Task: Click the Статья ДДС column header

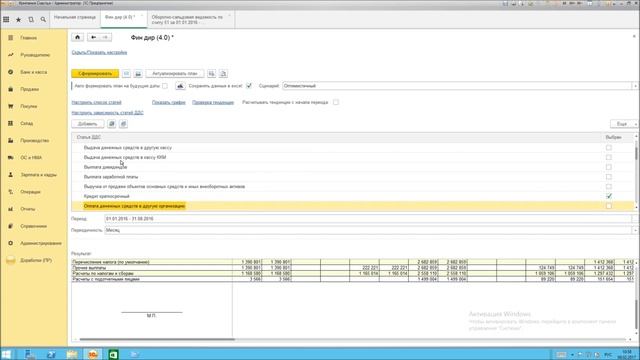Action: (336, 137)
